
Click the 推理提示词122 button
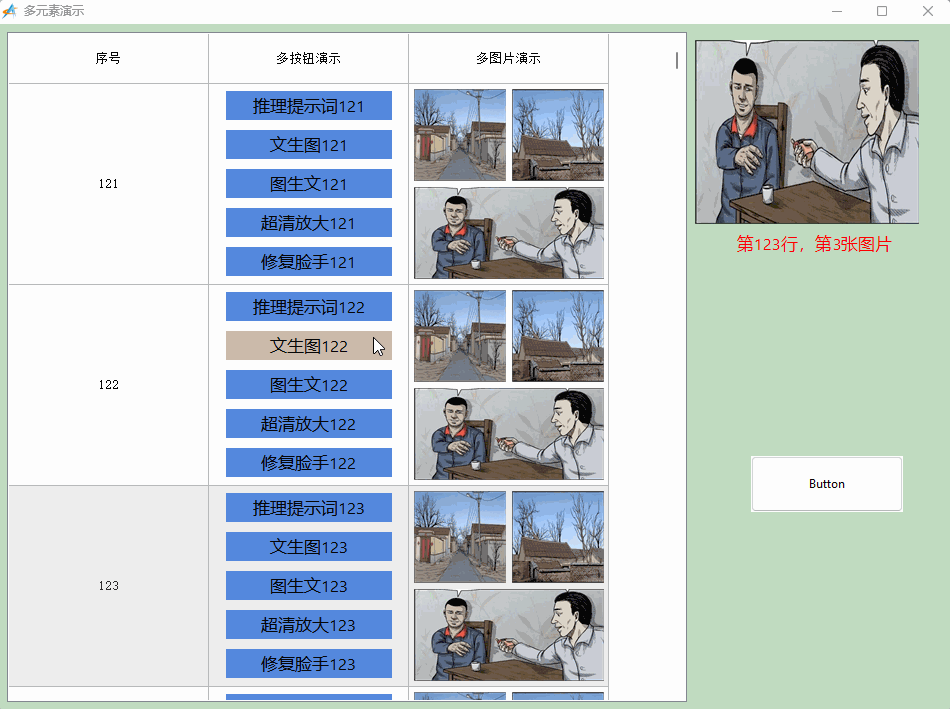pos(309,307)
